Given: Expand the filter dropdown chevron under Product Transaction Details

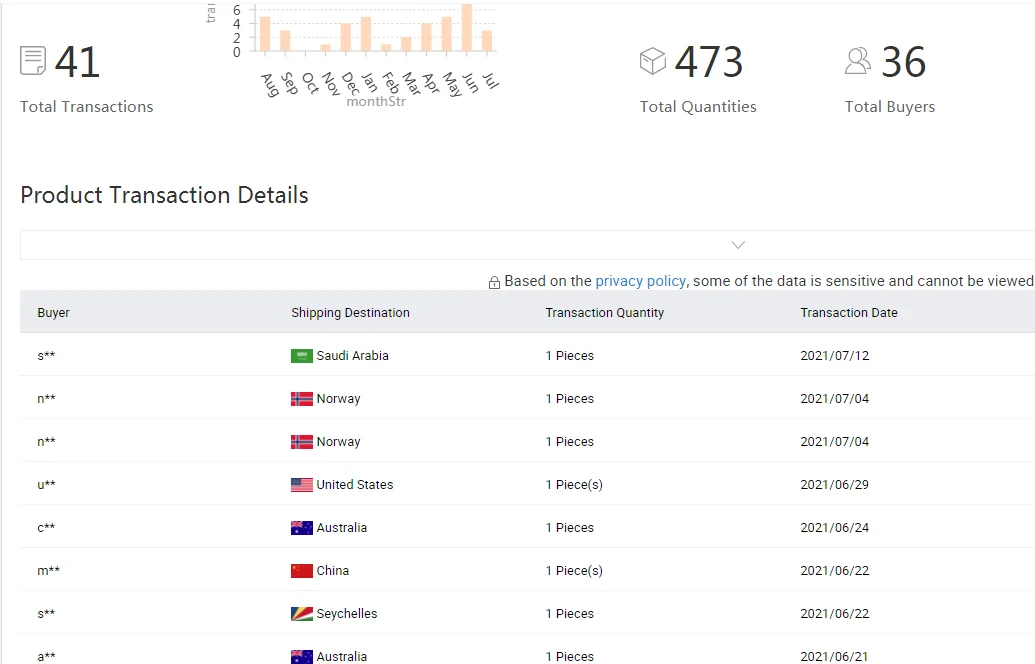Looking at the screenshot, I should (x=738, y=245).
